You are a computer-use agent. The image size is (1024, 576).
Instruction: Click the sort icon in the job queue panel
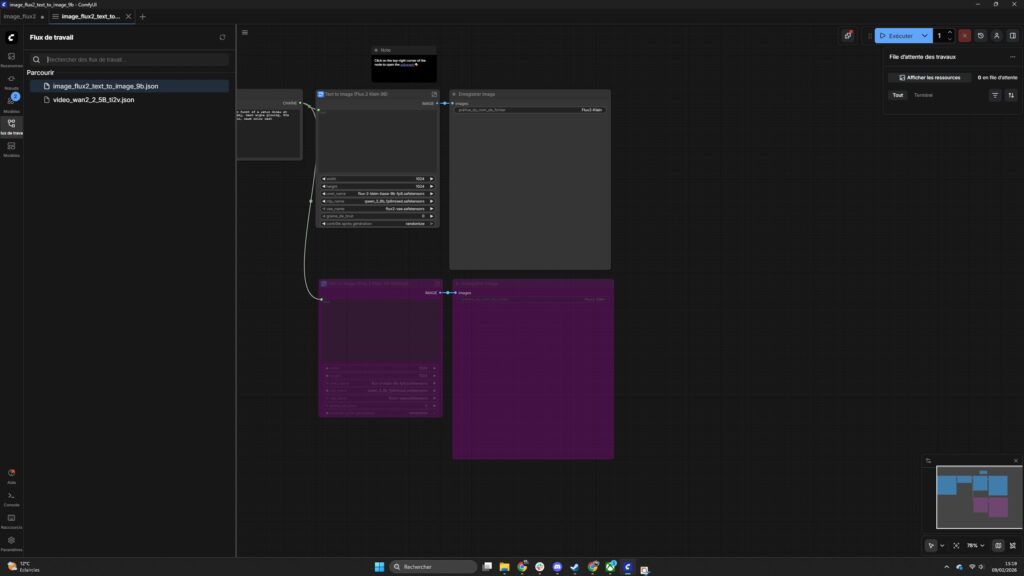click(1011, 95)
